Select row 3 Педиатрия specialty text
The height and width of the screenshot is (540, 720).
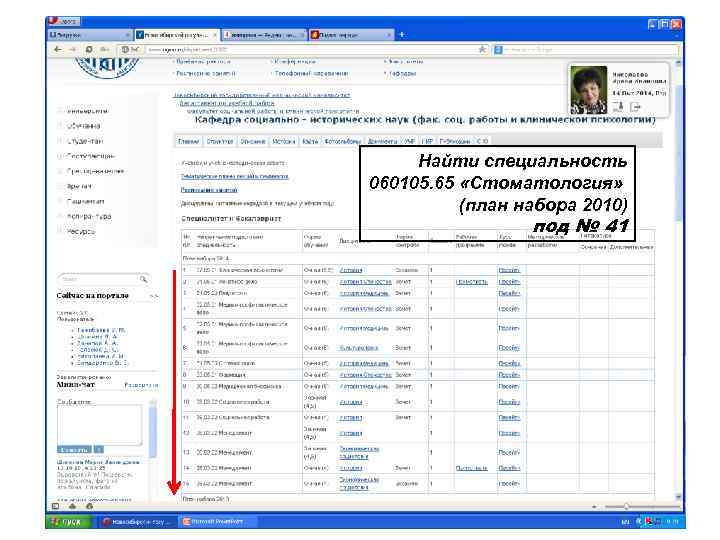[x=222, y=293]
